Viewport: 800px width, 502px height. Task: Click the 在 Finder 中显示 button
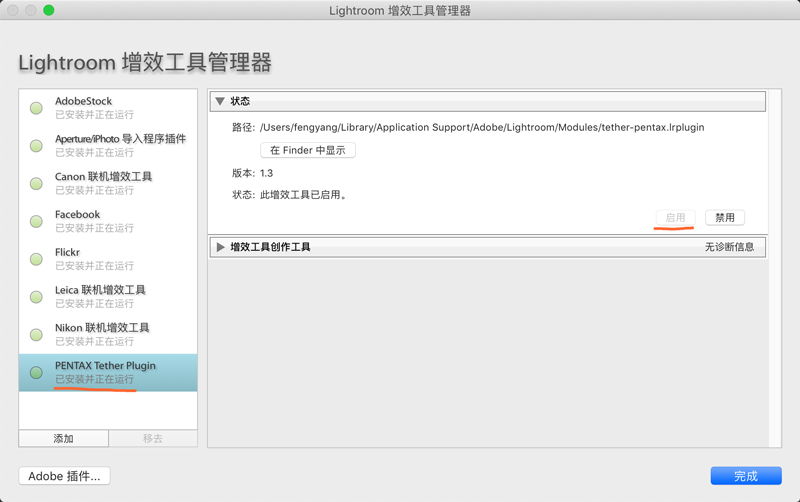pyautogui.click(x=308, y=150)
